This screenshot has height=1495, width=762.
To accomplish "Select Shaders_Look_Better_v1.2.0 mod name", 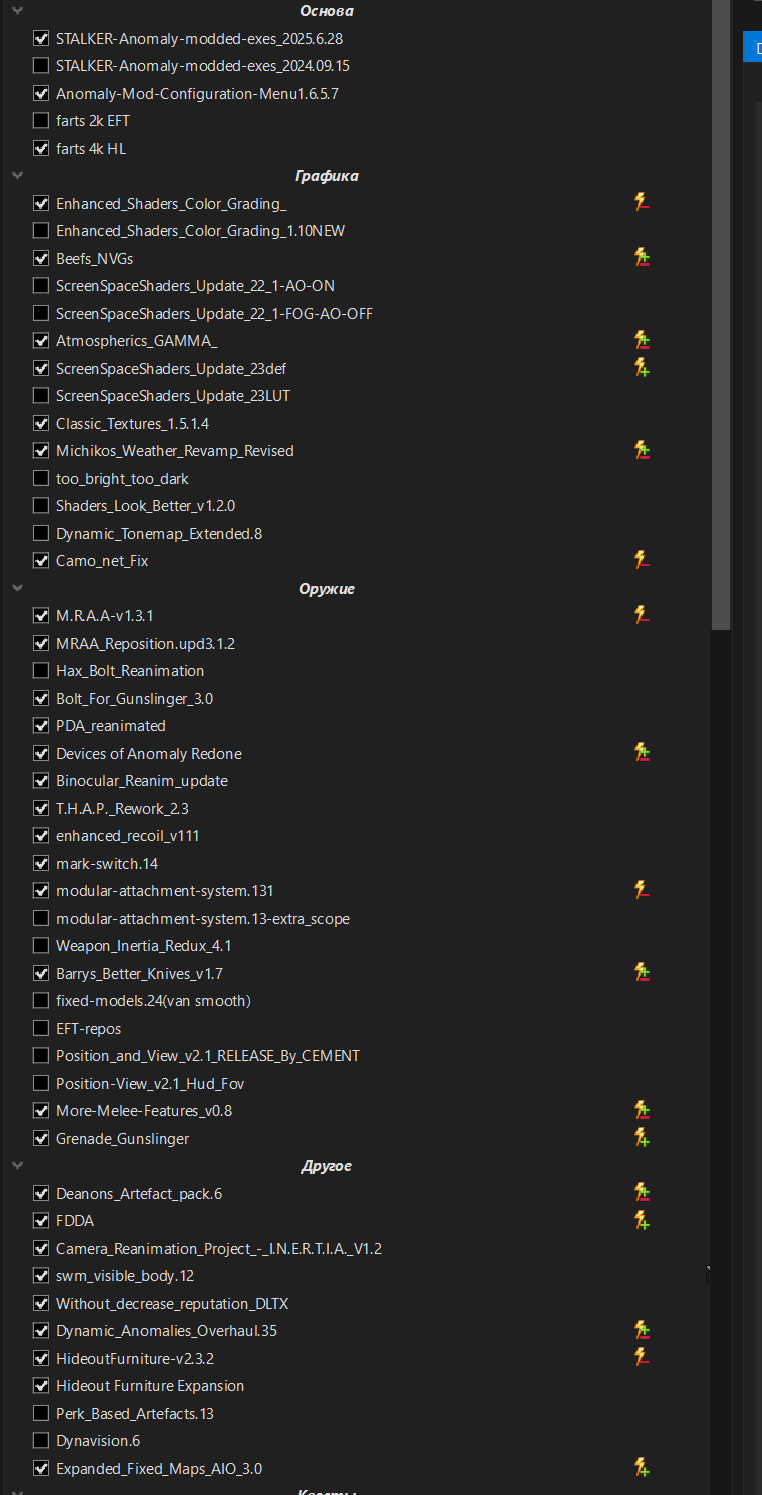I will [146, 506].
